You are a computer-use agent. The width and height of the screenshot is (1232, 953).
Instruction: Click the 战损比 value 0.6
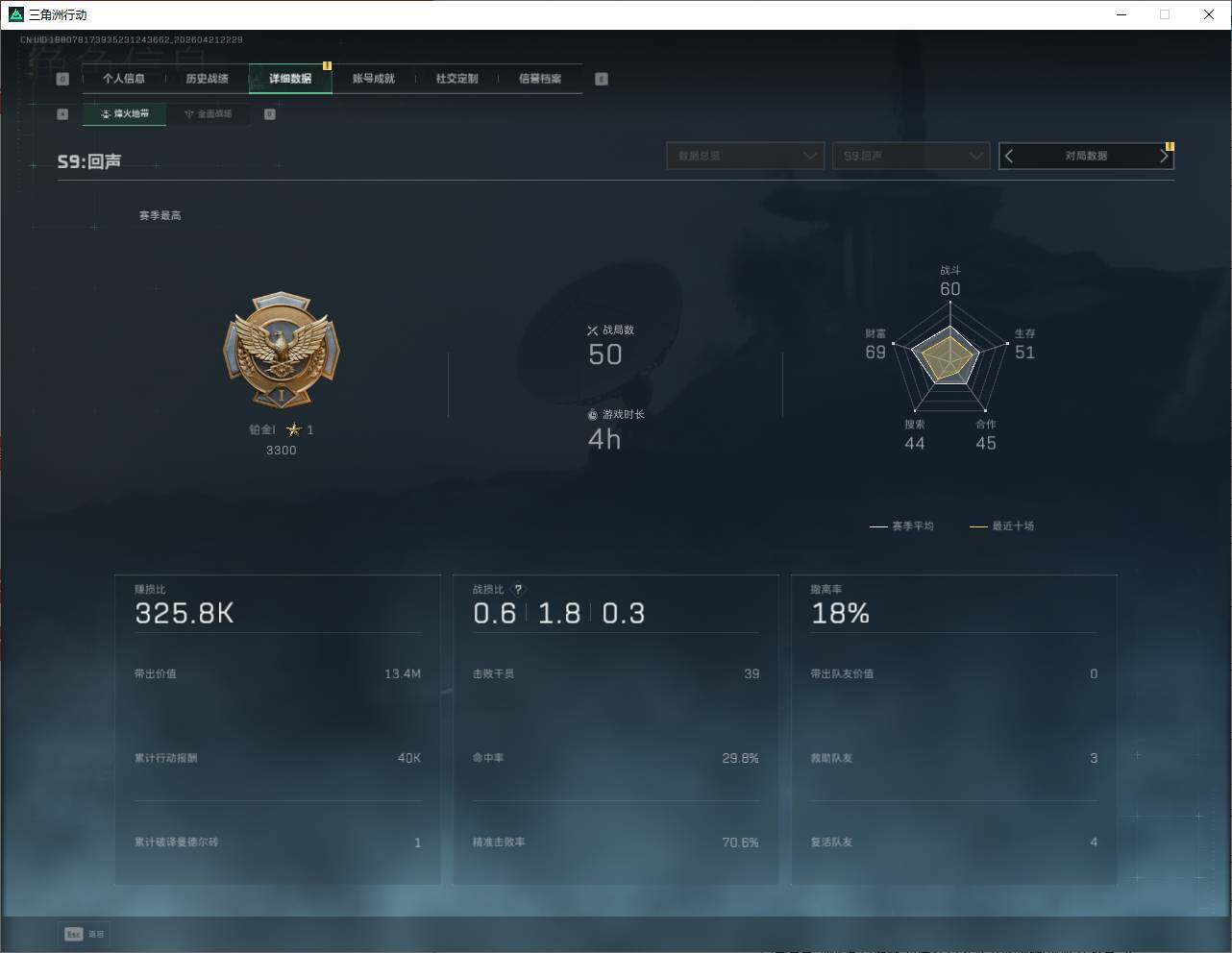pyautogui.click(x=495, y=614)
